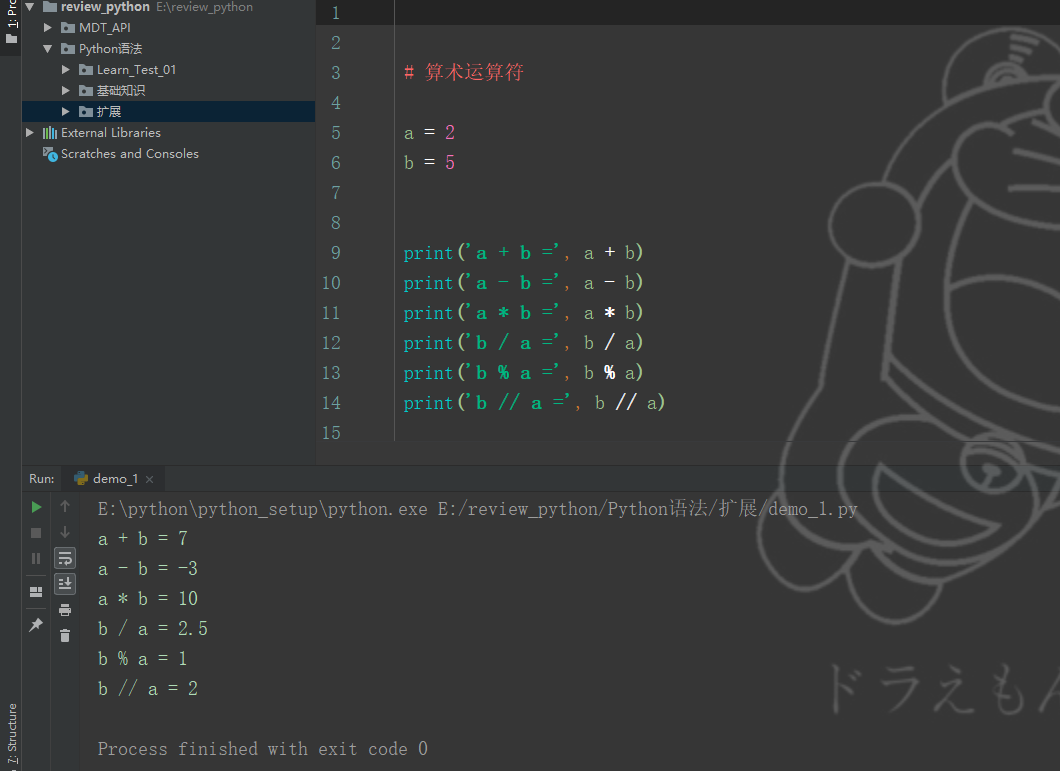Click the print('b // a =') code line
Screen dimensions: 1060x771
(x=534, y=403)
